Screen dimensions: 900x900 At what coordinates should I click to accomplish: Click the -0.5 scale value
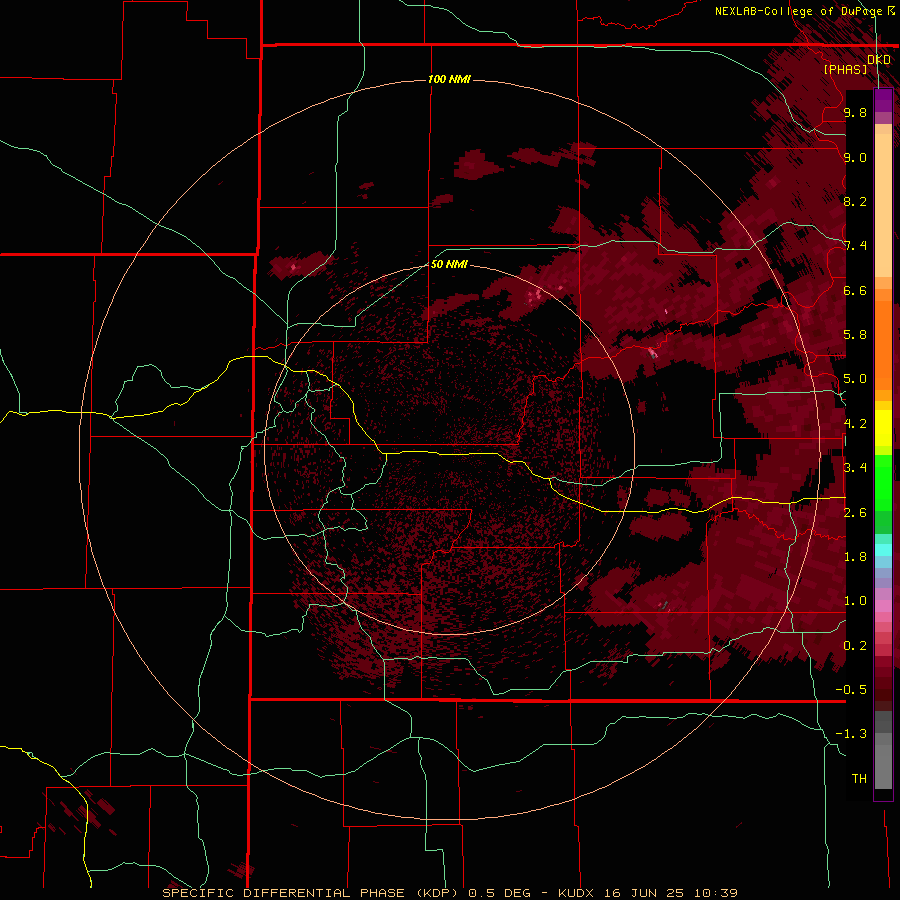pyautogui.click(x=851, y=689)
